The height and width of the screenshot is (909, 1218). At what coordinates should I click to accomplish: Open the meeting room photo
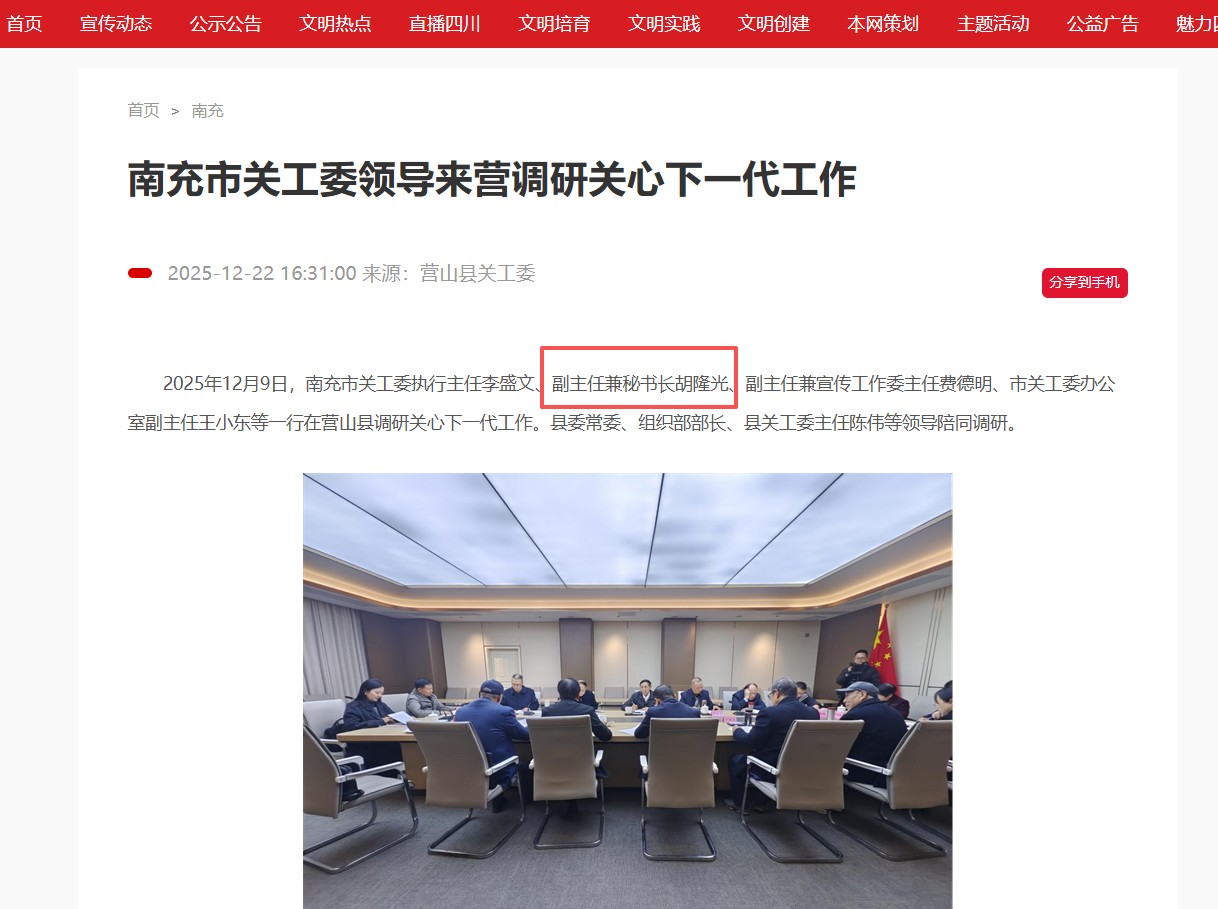click(x=628, y=691)
